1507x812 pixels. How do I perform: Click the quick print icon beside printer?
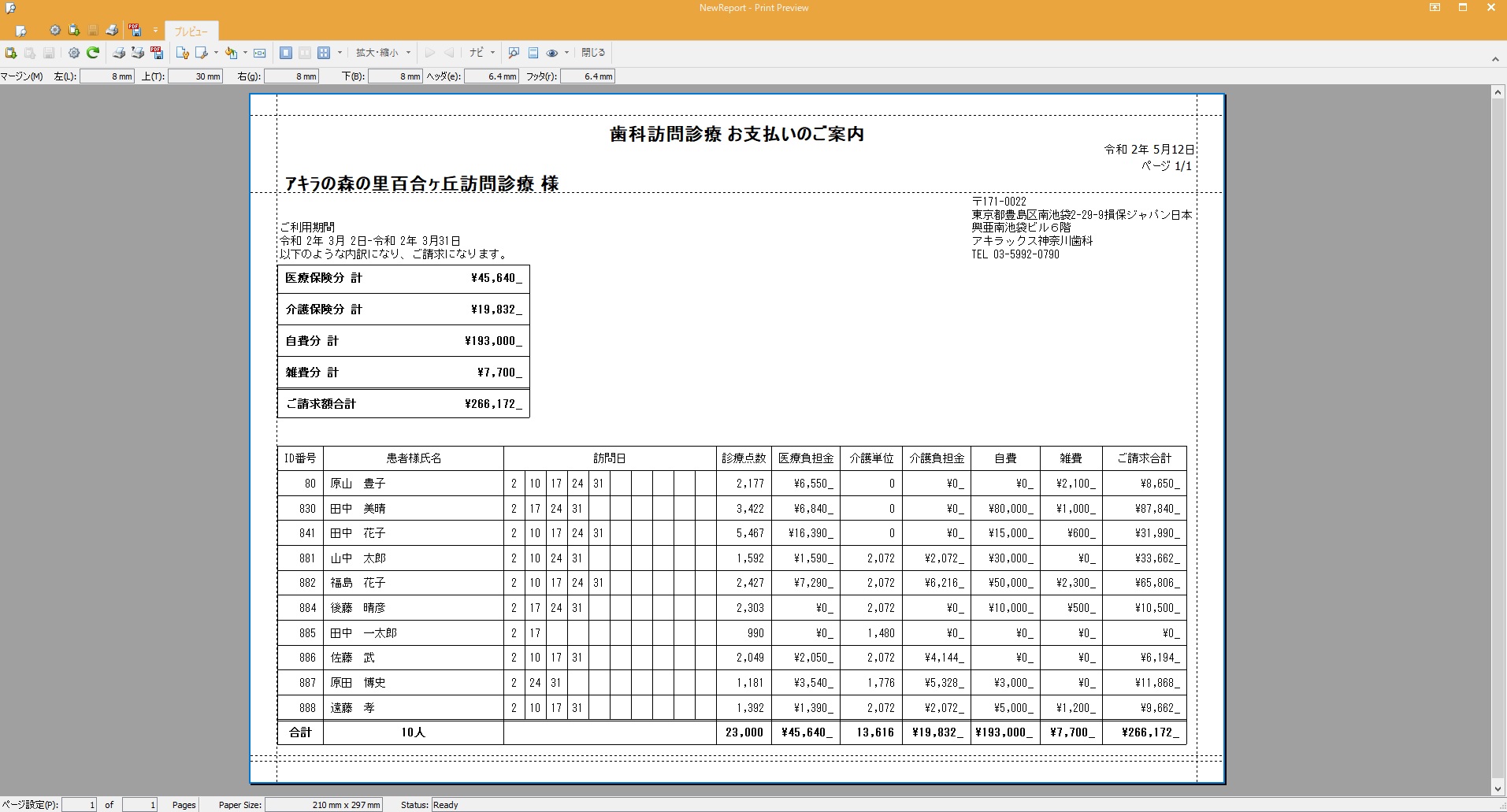point(138,53)
